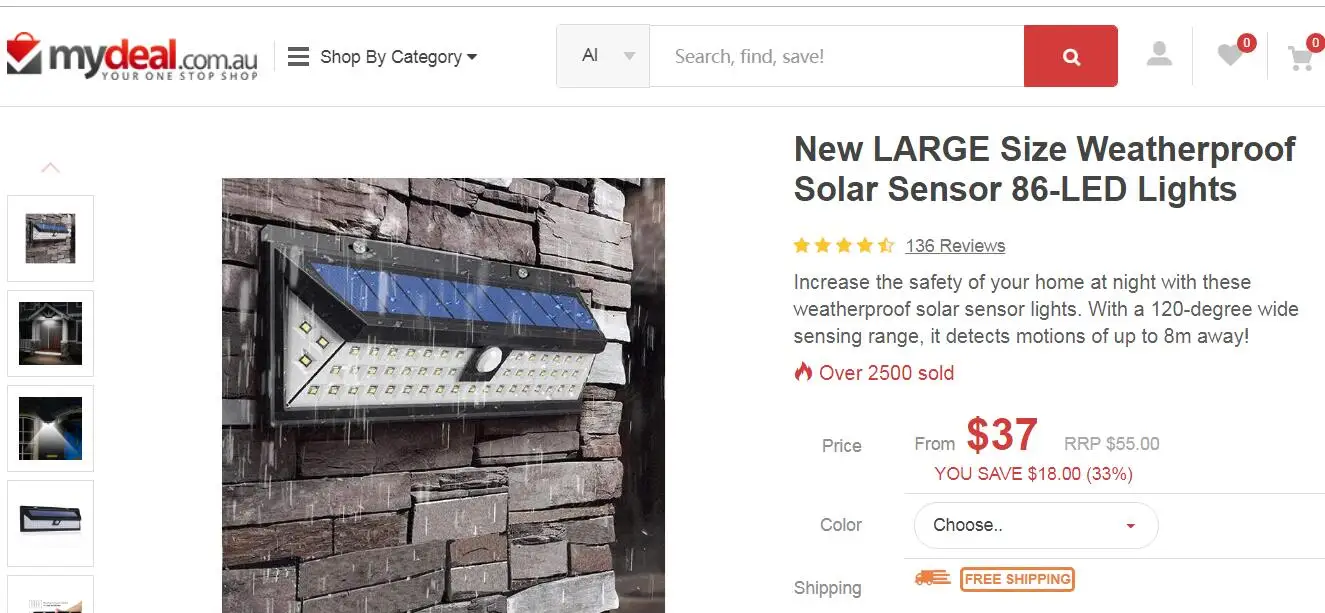Screen dimensions: 1325x613
Task: Open the 136 Reviews link
Action: [955, 246]
